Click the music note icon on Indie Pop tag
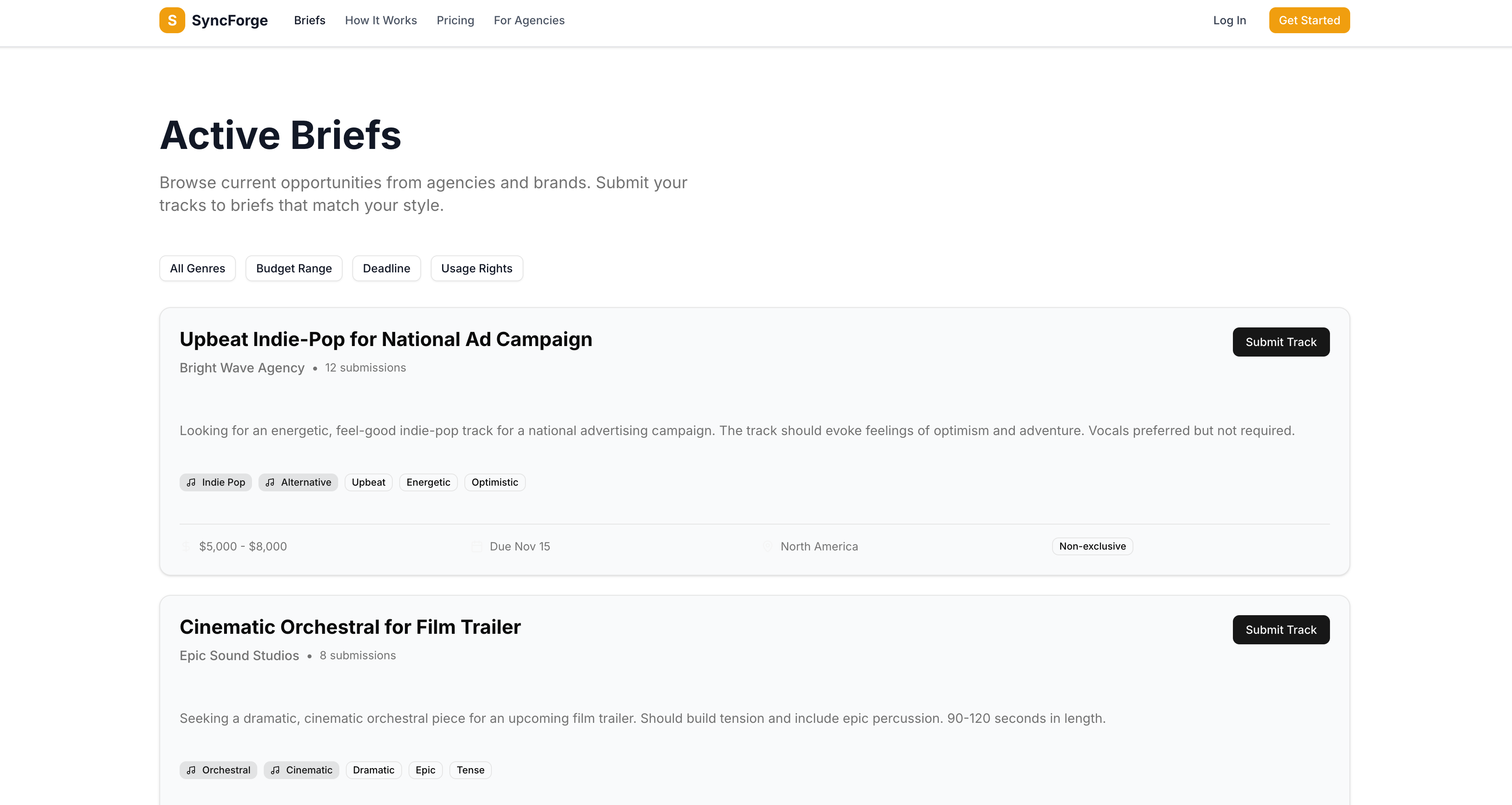The width and height of the screenshot is (1512, 805). (191, 482)
